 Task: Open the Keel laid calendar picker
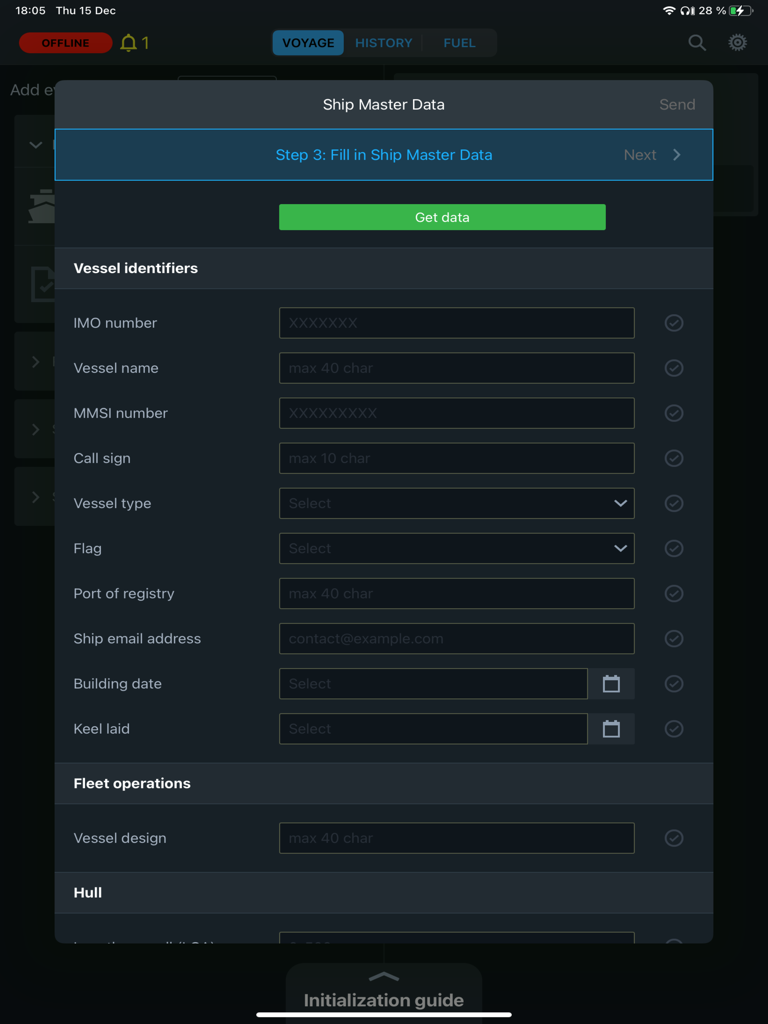coord(612,728)
